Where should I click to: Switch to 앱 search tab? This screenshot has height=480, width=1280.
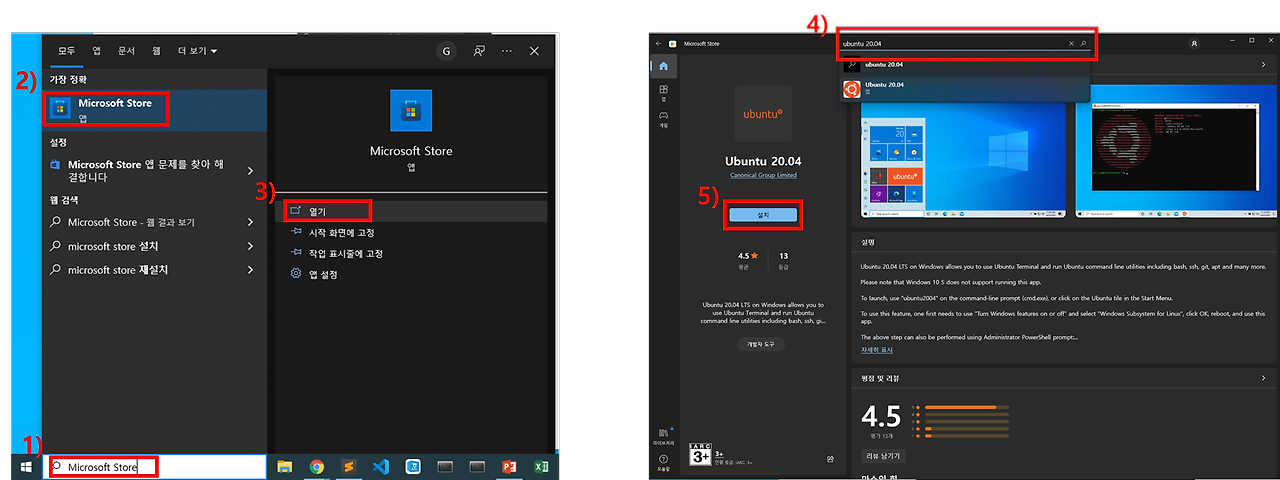[97, 50]
